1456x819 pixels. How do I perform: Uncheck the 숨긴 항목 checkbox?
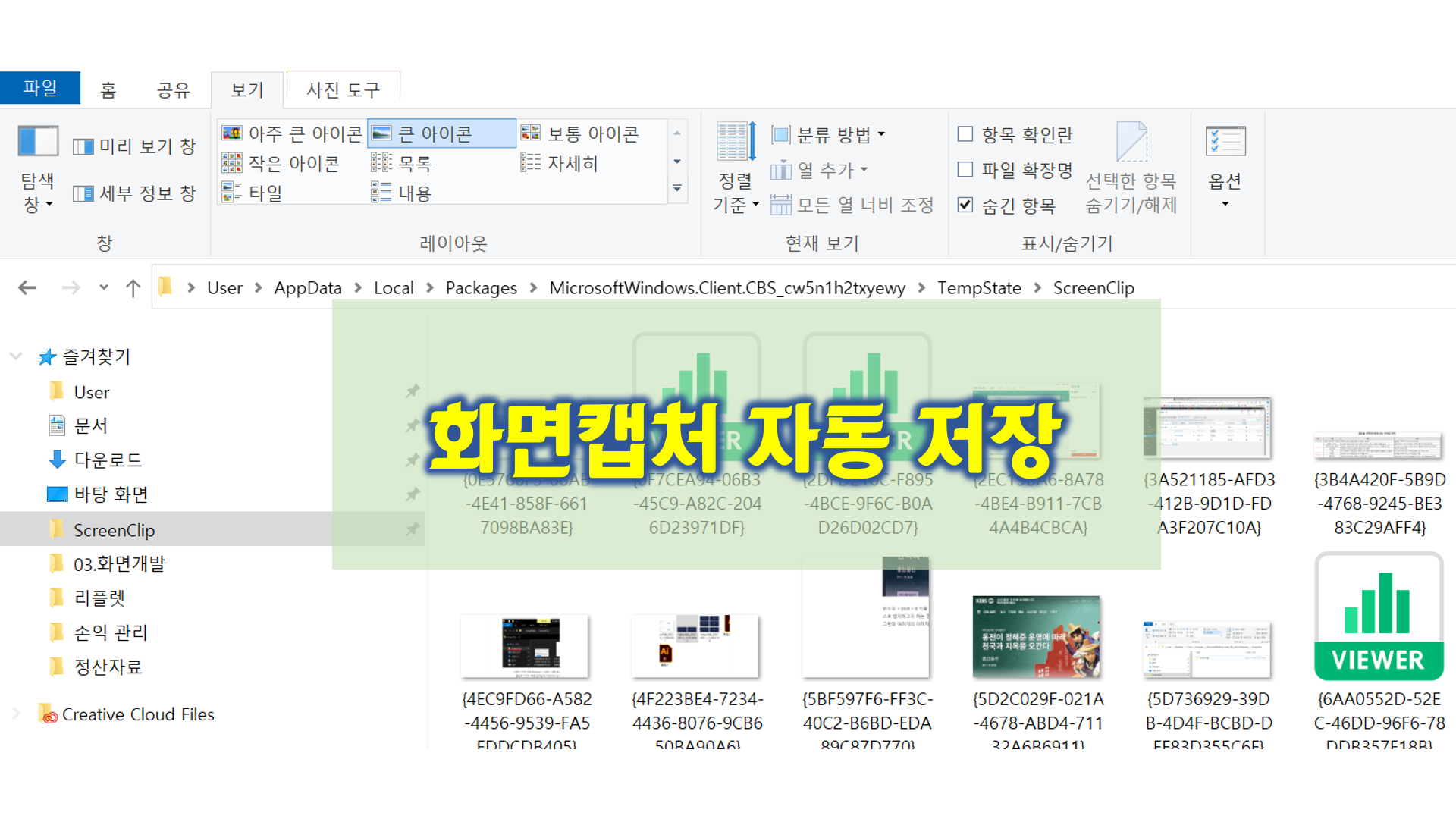pyautogui.click(x=965, y=205)
